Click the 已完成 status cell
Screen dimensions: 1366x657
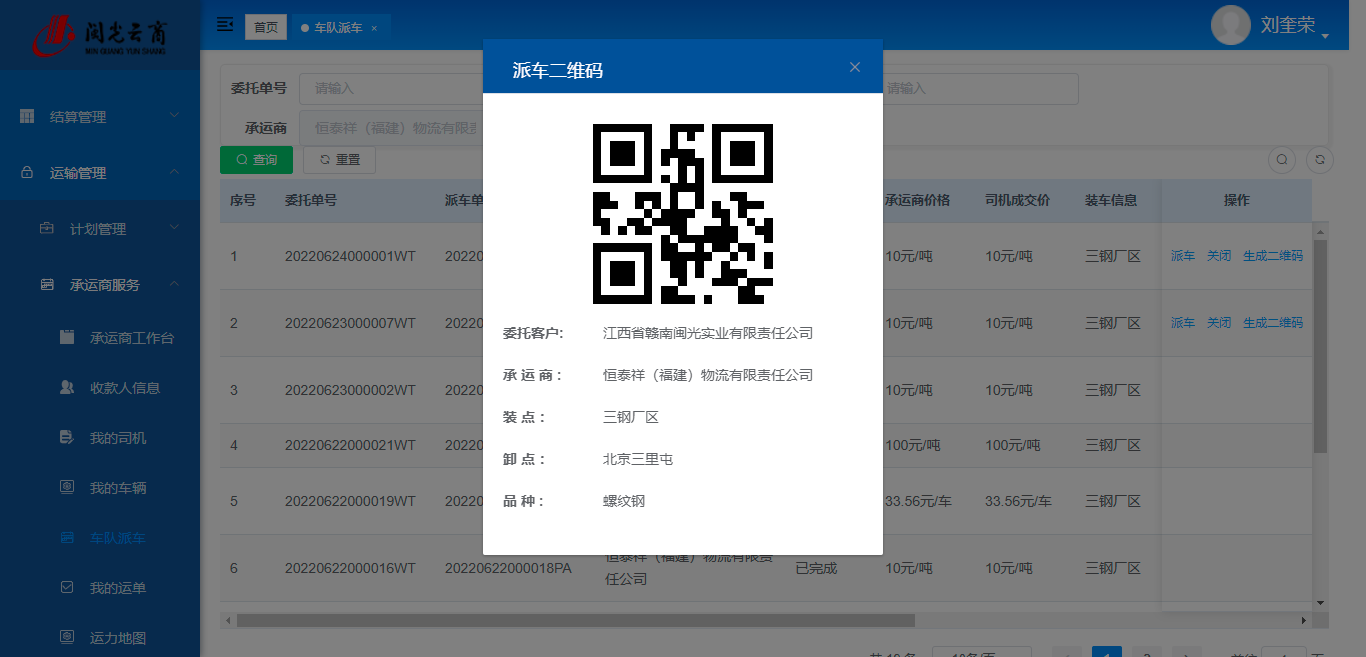(x=816, y=568)
